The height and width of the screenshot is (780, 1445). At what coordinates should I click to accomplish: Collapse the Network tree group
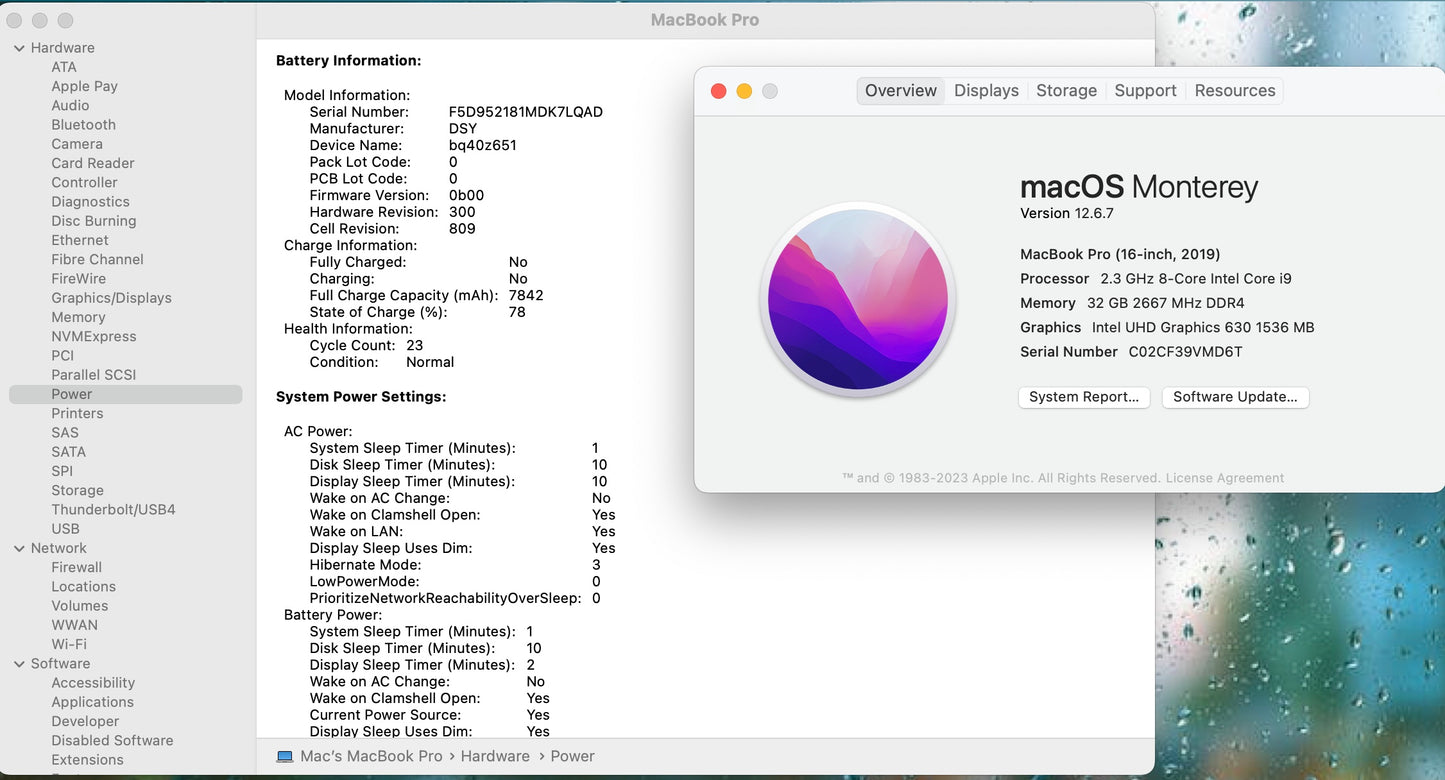(x=19, y=548)
